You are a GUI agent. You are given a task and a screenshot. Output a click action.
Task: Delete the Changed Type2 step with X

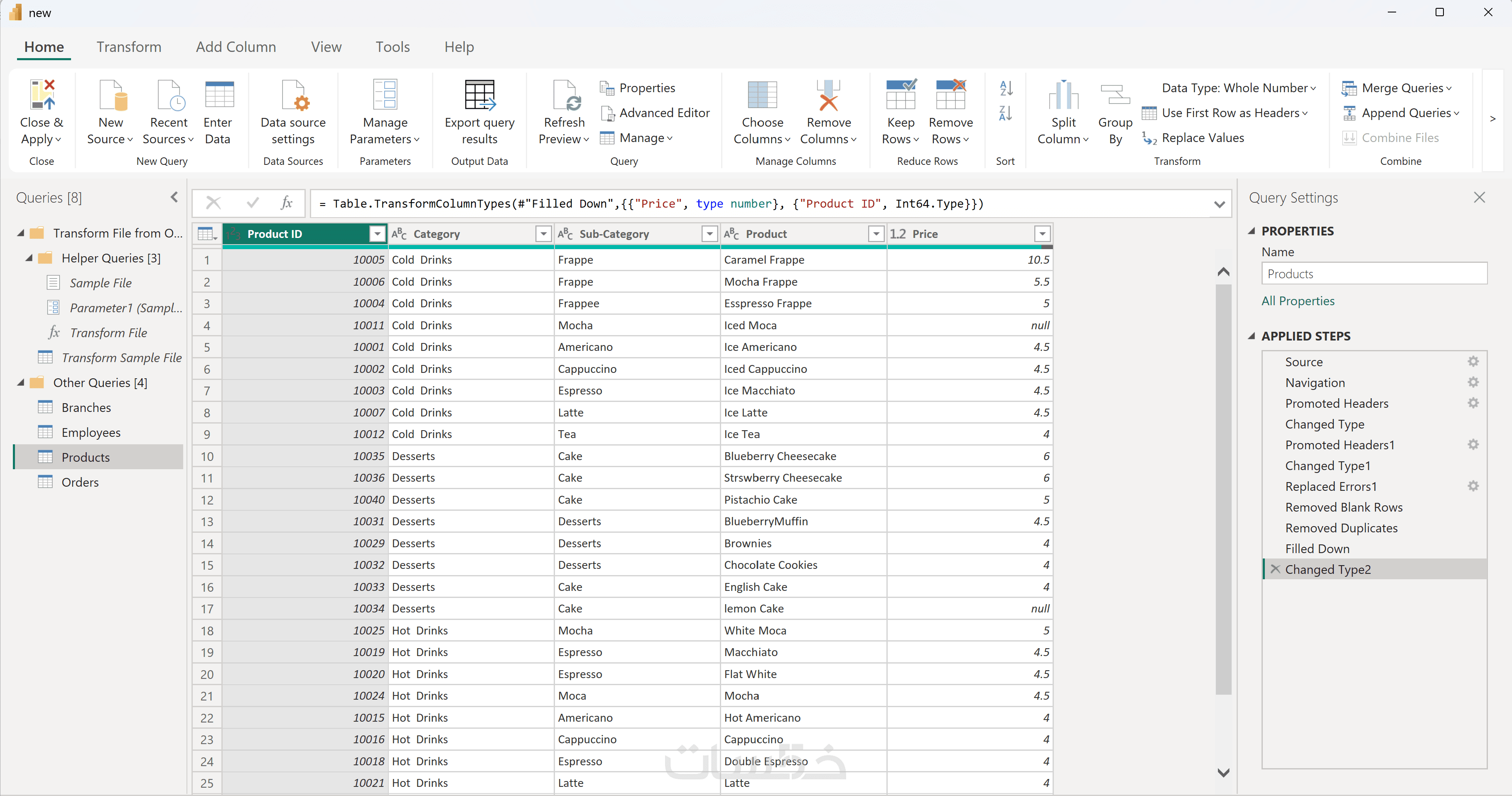pos(1275,569)
